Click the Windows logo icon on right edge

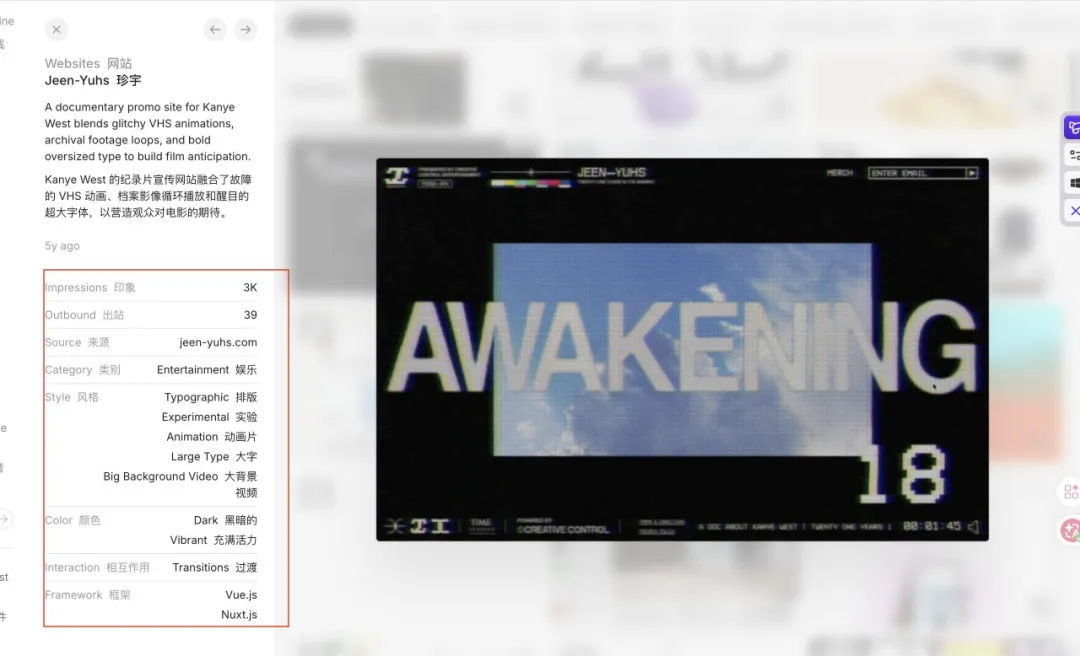pos(1074,183)
